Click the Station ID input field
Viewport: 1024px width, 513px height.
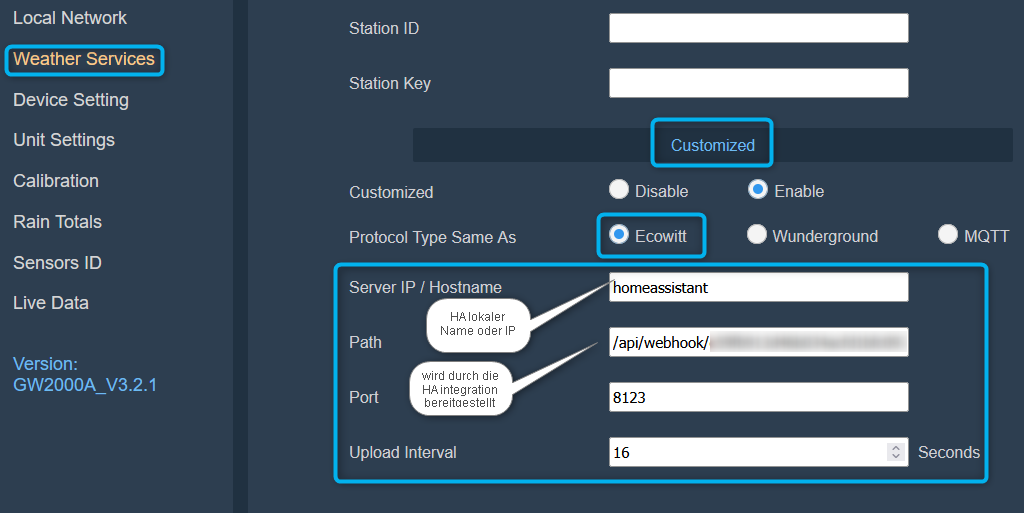[x=758, y=28]
